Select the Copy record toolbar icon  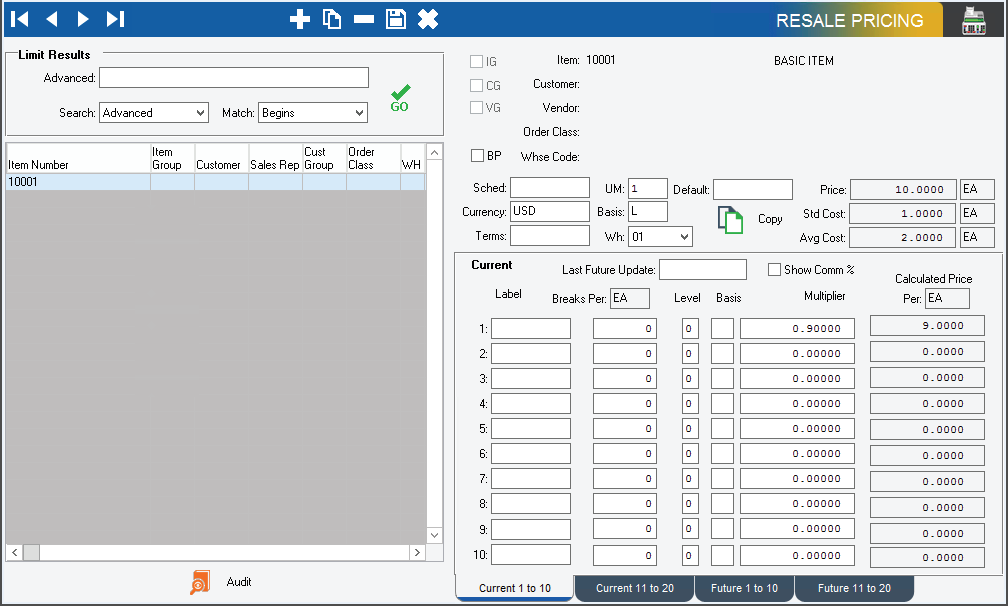click(331, 18)
